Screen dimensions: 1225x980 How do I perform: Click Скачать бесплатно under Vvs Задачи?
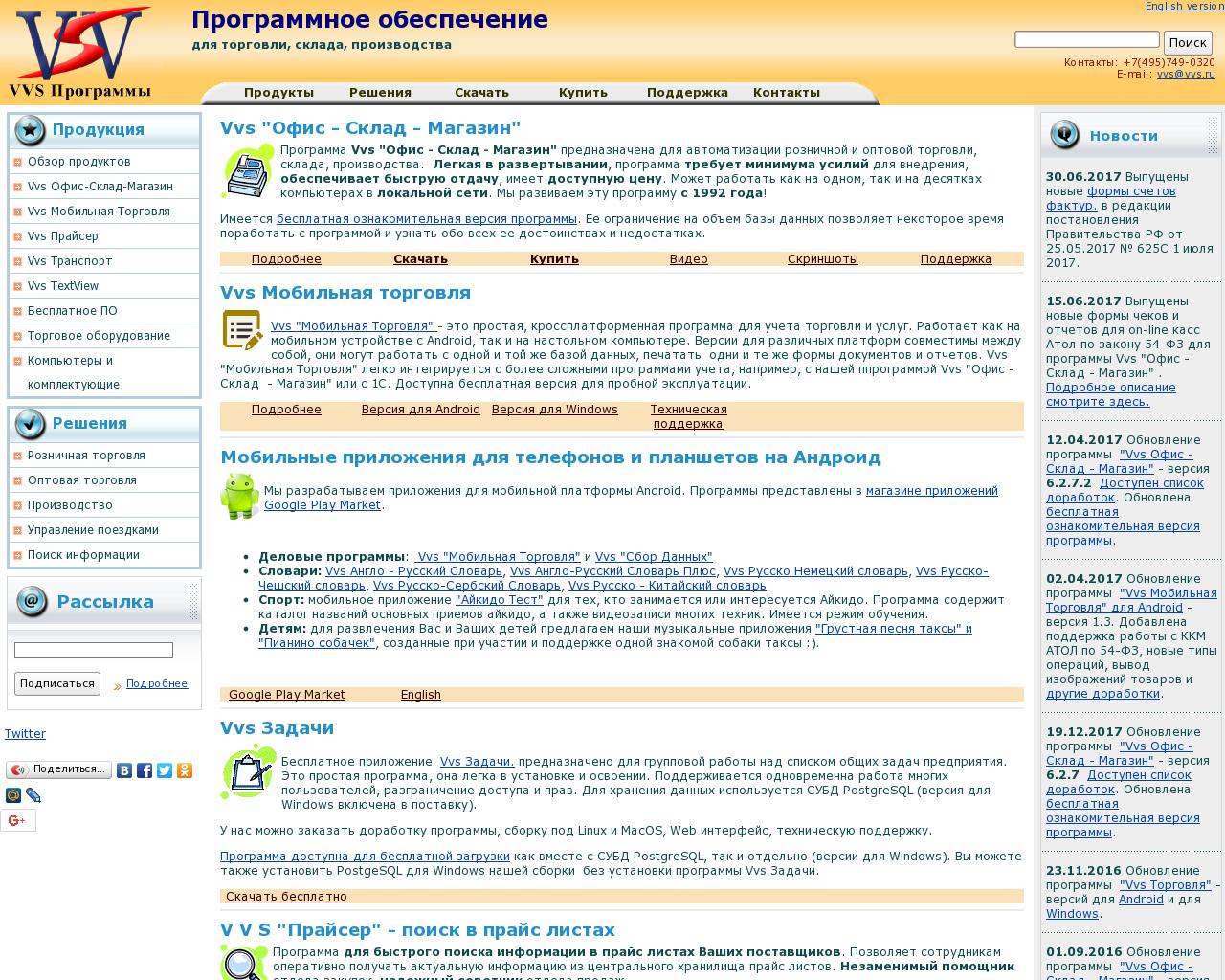pyautogui.click(x=286, y=897)
